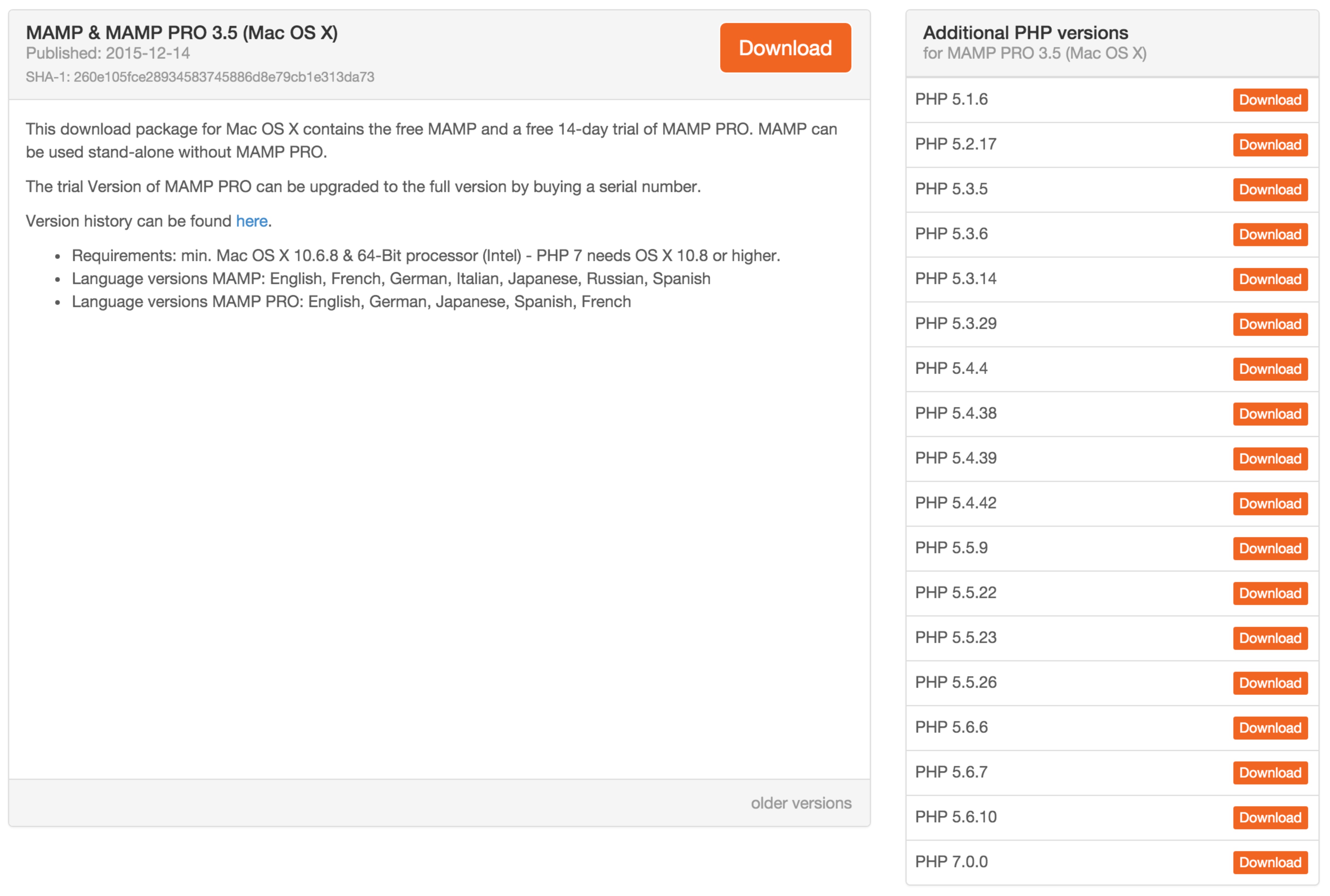Download PHP 5.6.10

[x=1270, y=818]
